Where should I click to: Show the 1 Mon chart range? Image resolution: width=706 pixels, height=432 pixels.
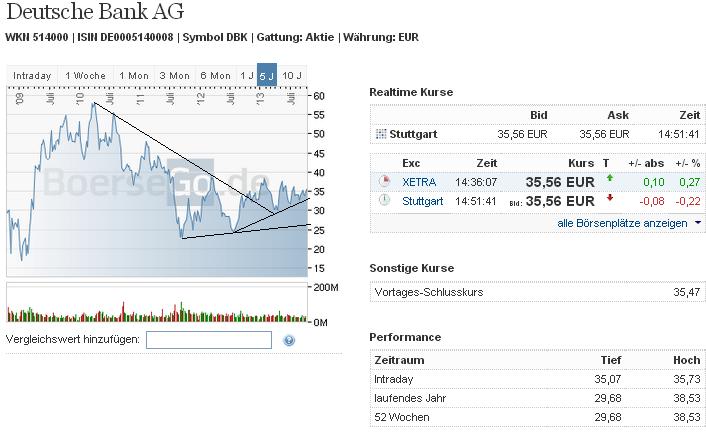click(133, 76)
